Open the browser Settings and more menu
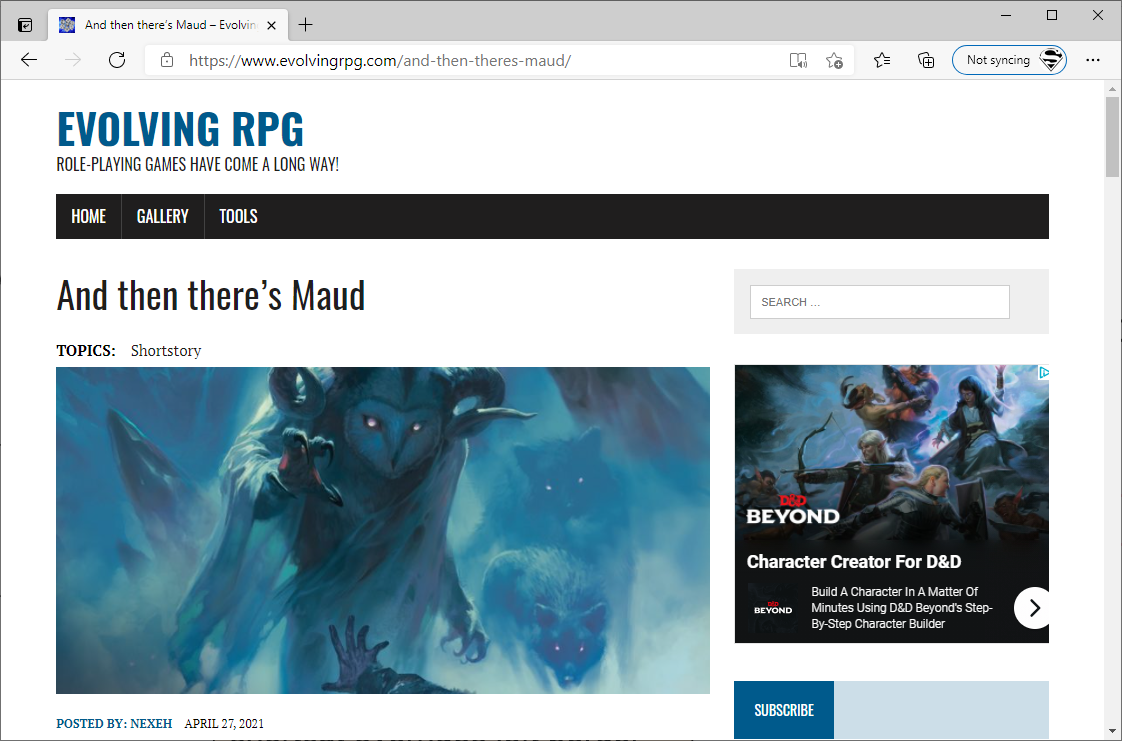Viewport: 1122px width, 741px height. (x=1093, y=60)
